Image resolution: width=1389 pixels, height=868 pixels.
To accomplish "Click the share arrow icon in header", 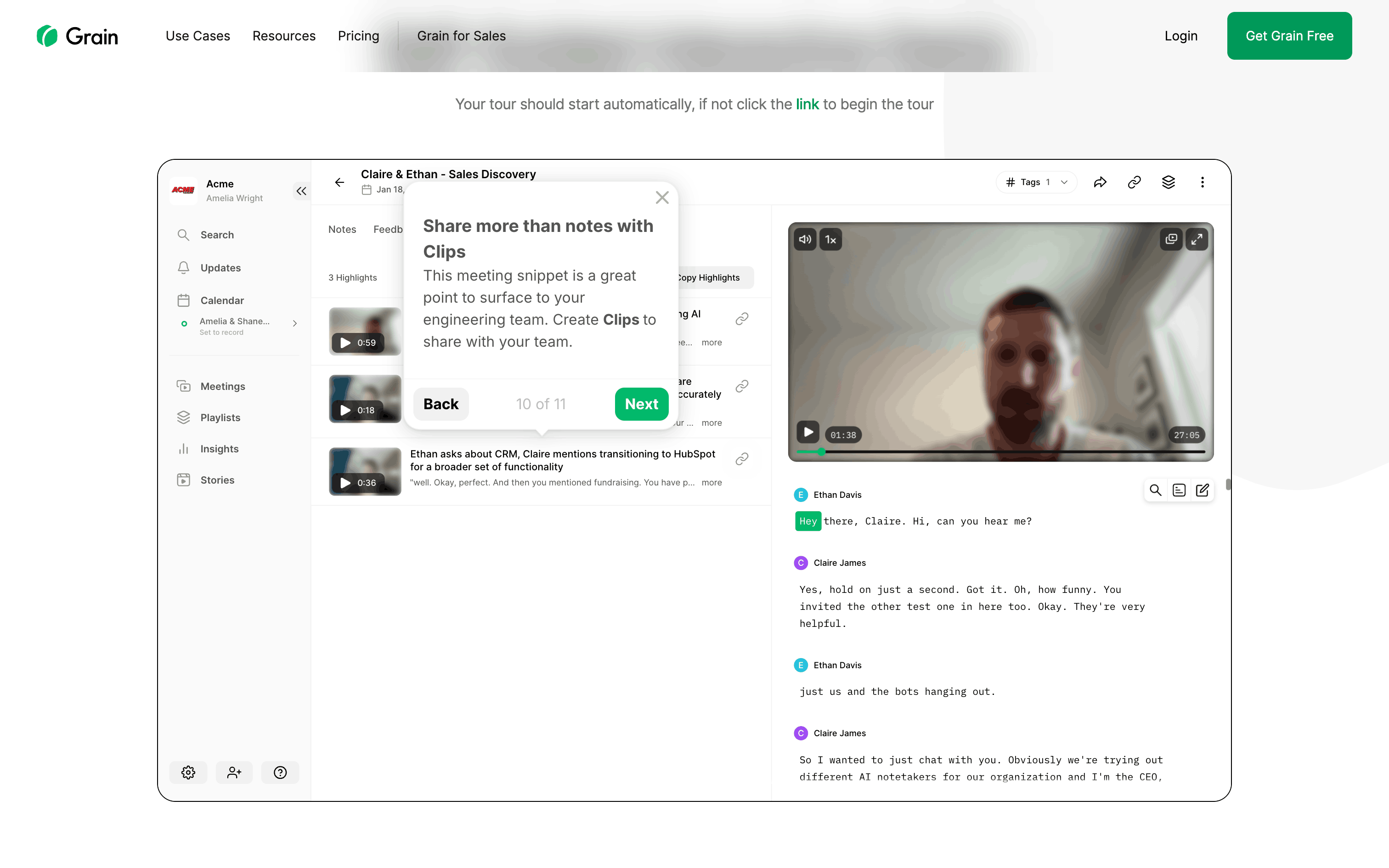I will (1100, 183).
